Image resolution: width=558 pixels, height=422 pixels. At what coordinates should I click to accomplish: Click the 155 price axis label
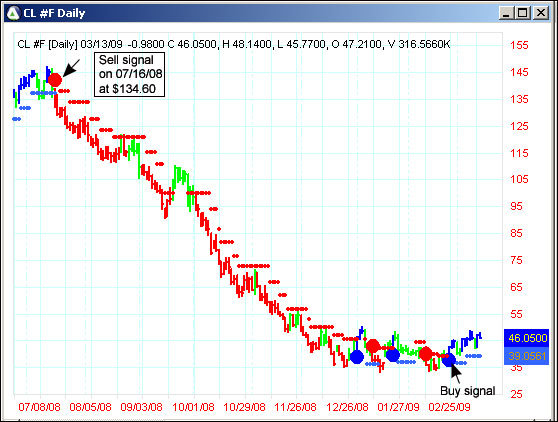click(519, 45)
